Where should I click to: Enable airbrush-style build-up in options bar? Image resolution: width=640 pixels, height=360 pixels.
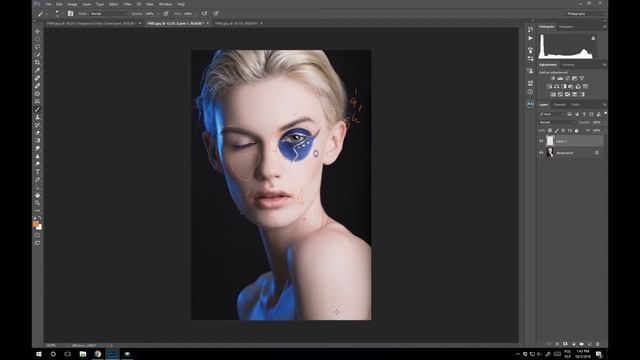pos(204,13)
